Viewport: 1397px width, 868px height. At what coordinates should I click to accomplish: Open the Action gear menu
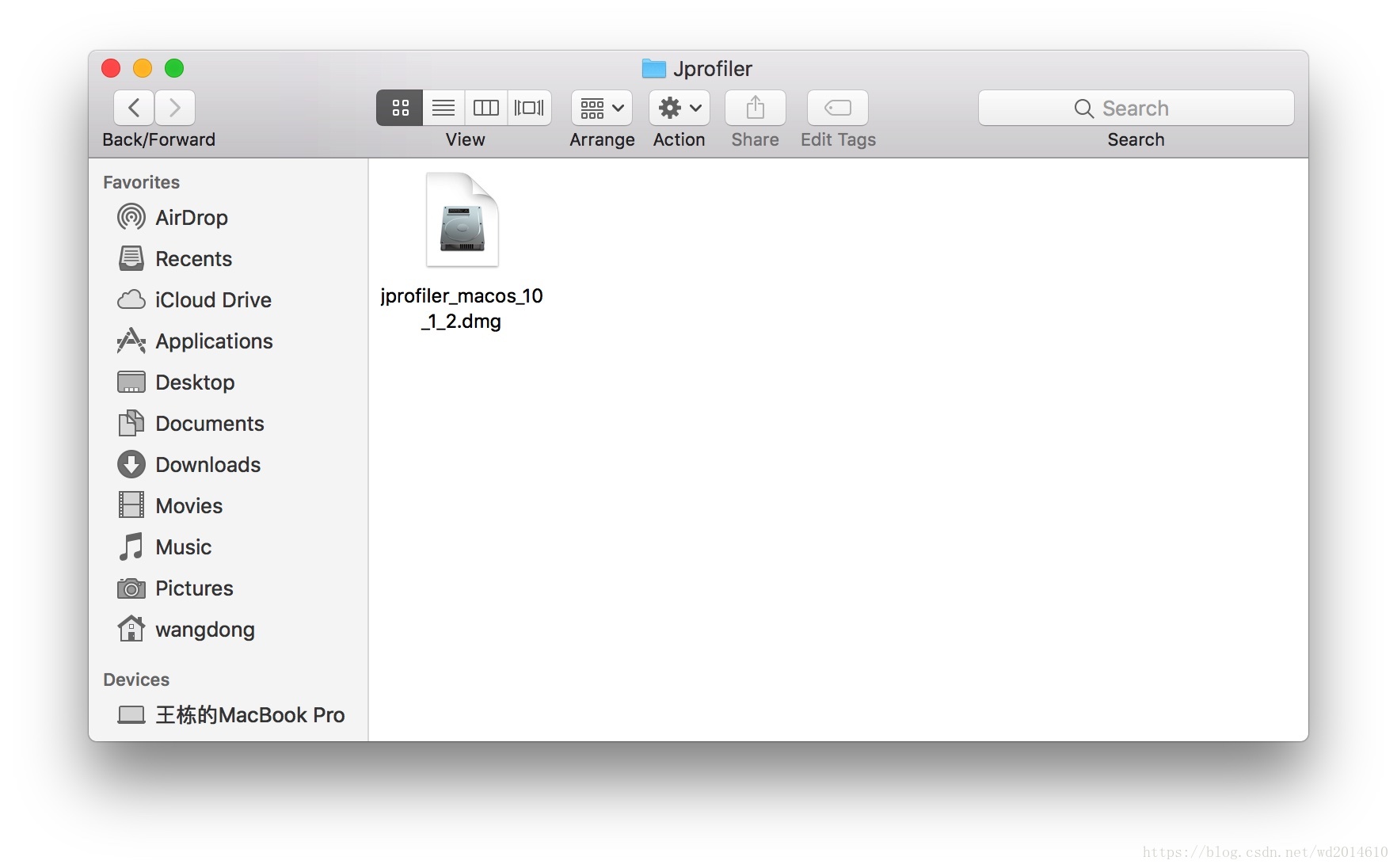pyautogui.click(x=679, y=108)
